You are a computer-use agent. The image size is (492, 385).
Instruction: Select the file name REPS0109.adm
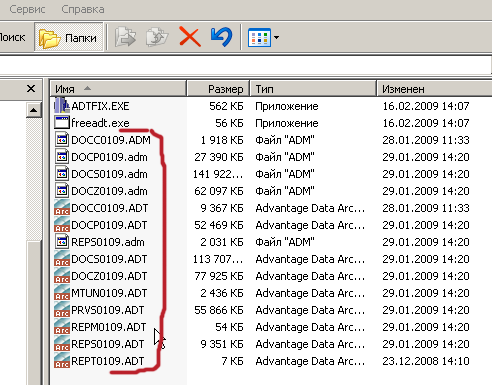[x=108, y=242]
